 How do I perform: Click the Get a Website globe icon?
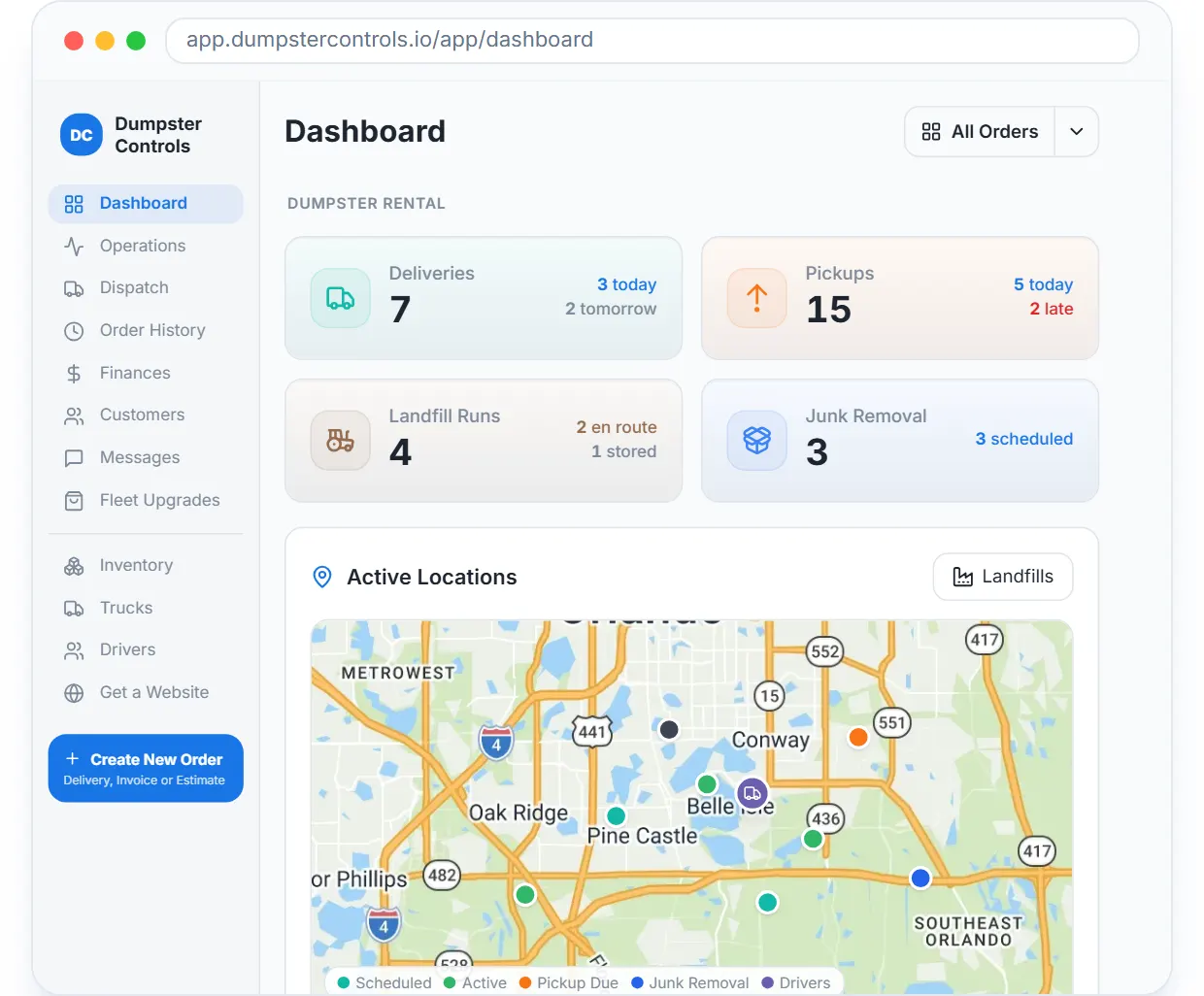[x=74, y=693]
